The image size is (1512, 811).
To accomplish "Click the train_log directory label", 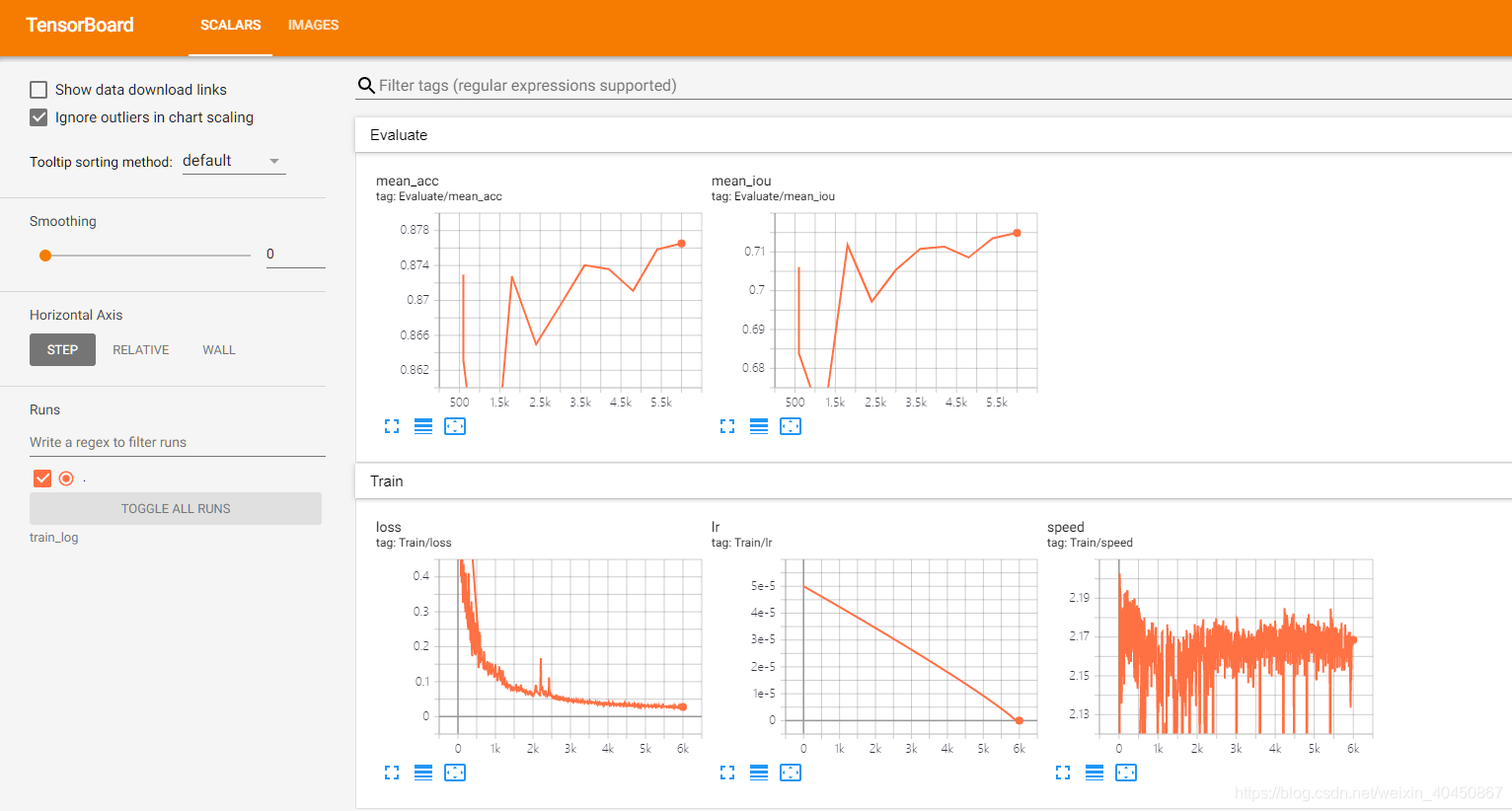I will tap(54, 538).
